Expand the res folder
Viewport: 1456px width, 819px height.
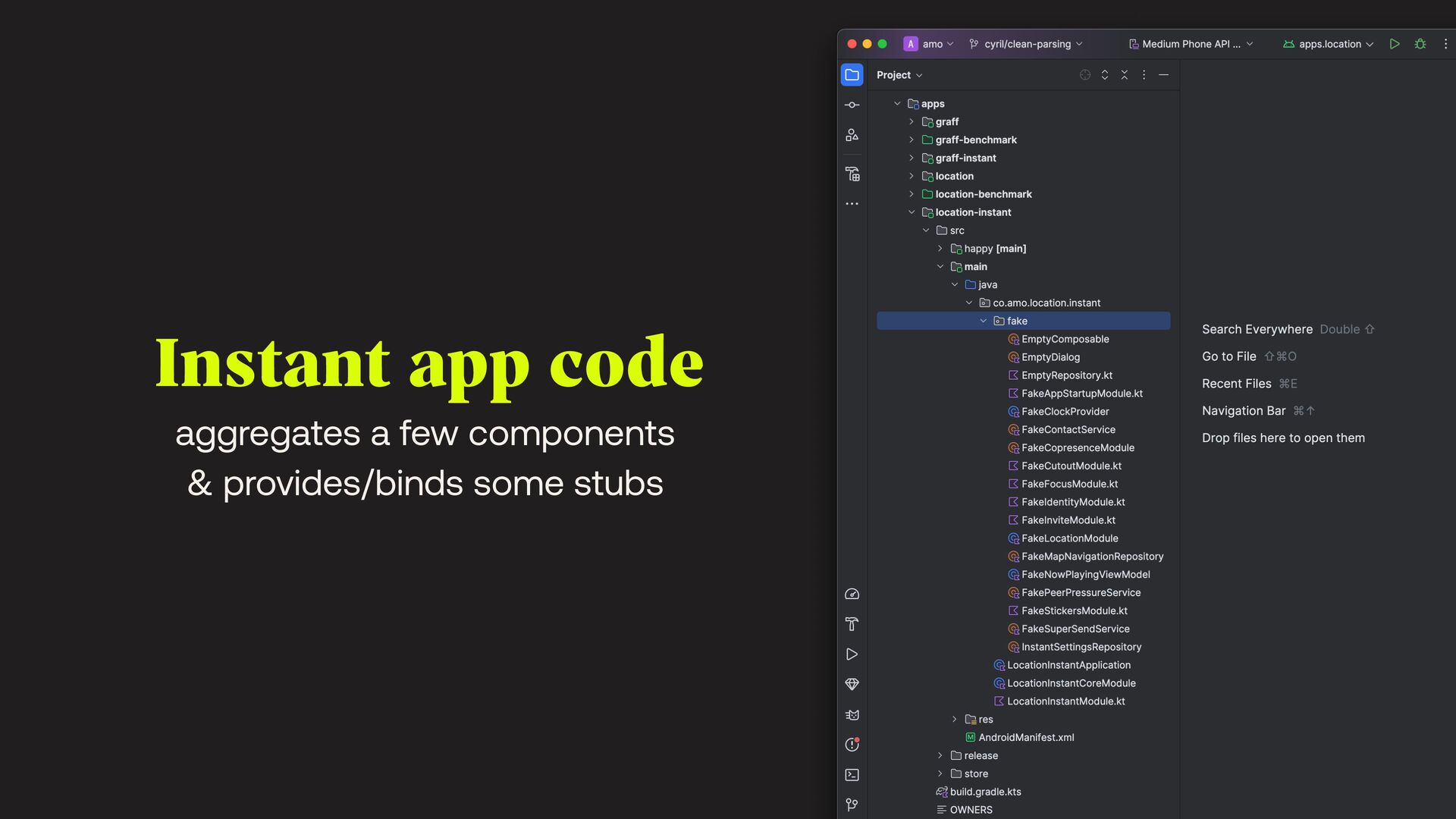[955, 719]
